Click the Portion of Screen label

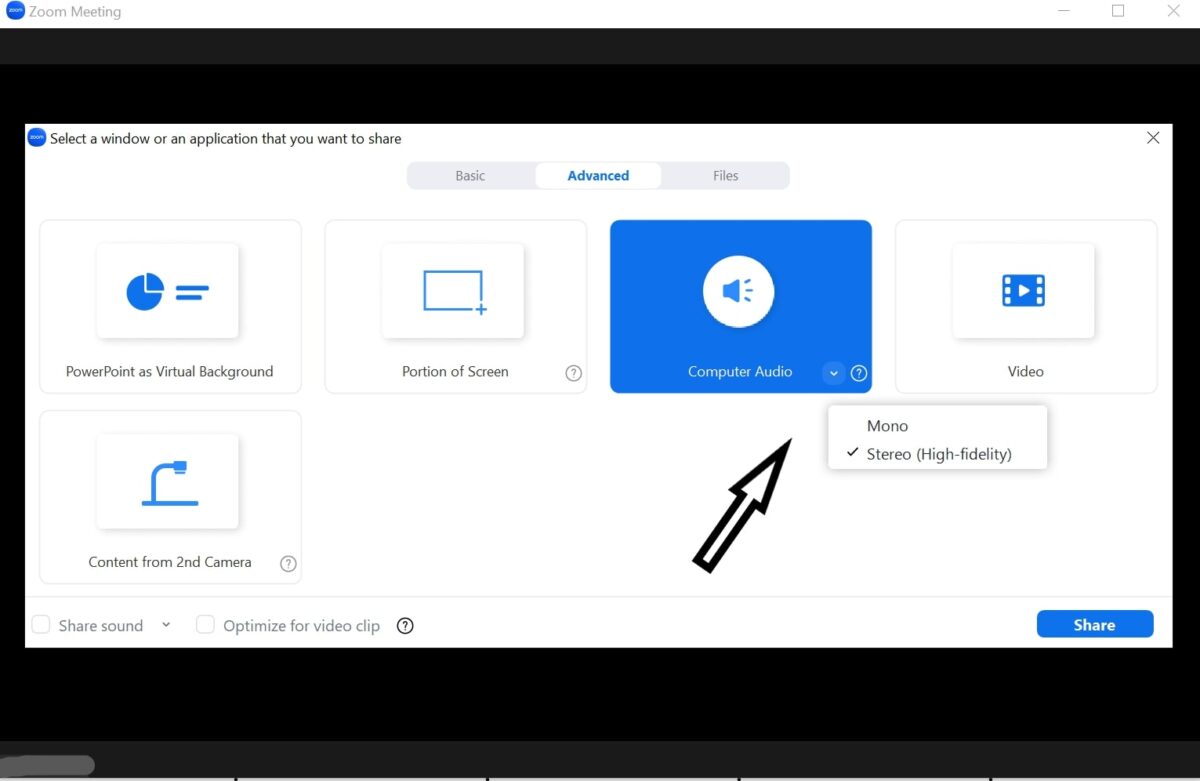click(455, 372)
